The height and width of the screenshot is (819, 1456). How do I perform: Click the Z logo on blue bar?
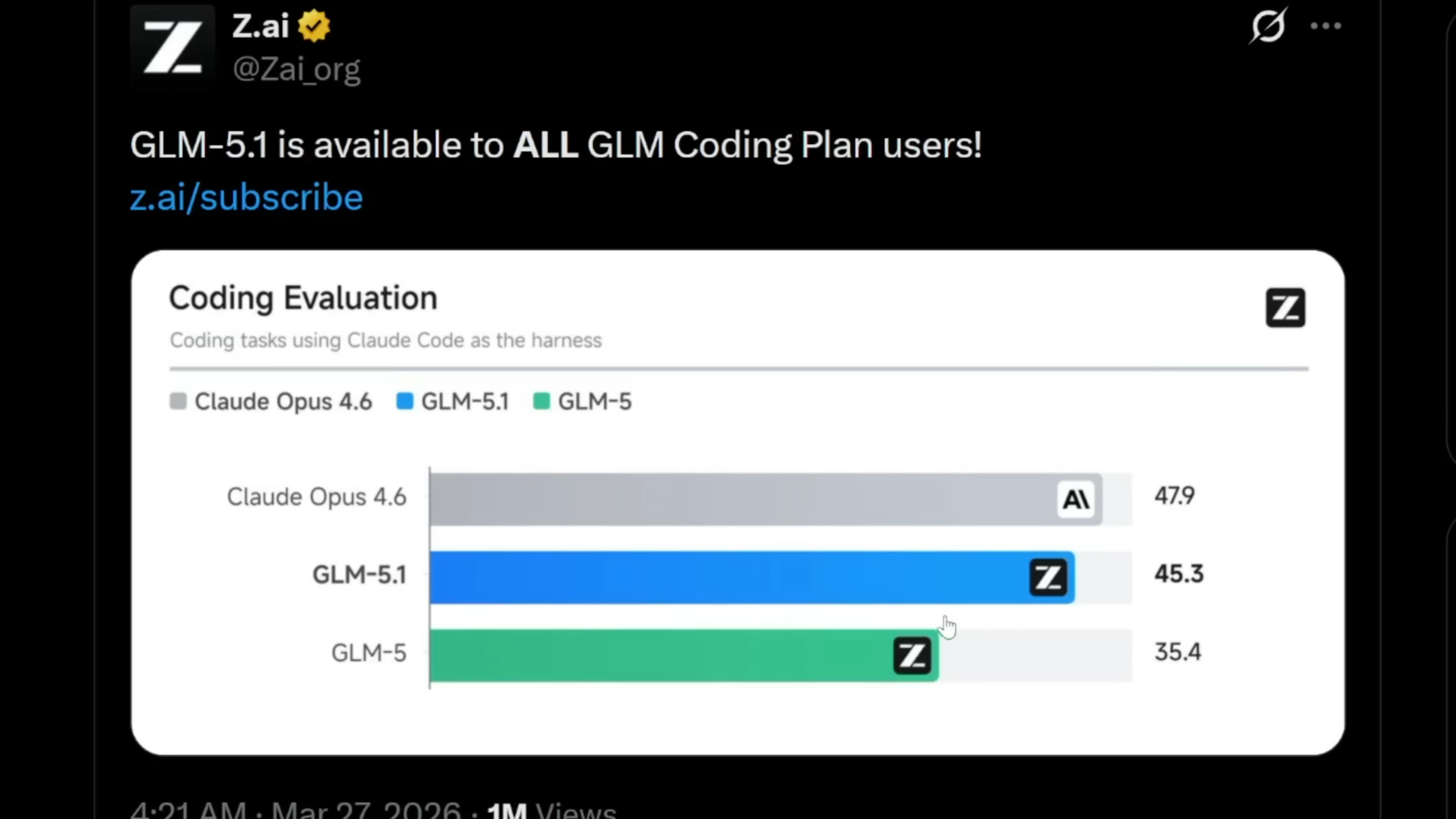(x=1047, y=577)
